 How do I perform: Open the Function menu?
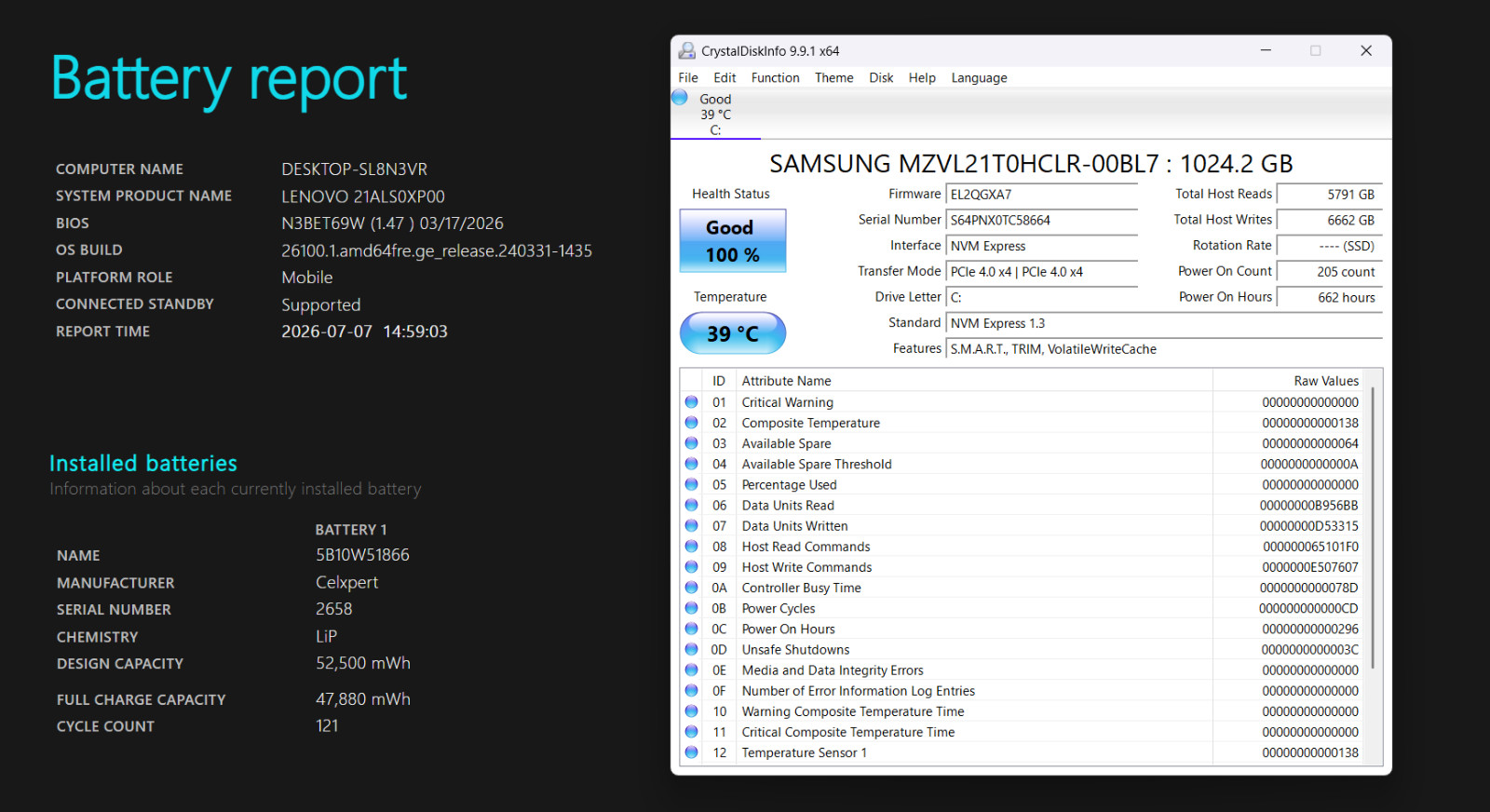coord(776,78)
